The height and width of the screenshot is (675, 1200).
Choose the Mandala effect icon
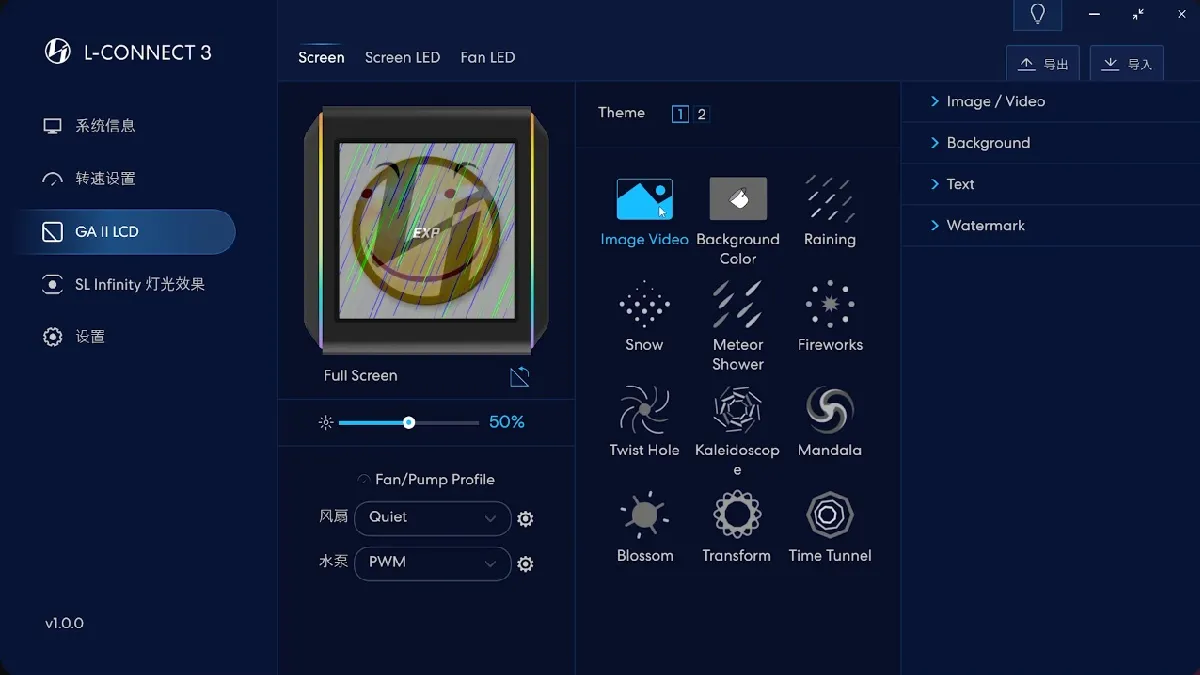click(x=830, y=410)
